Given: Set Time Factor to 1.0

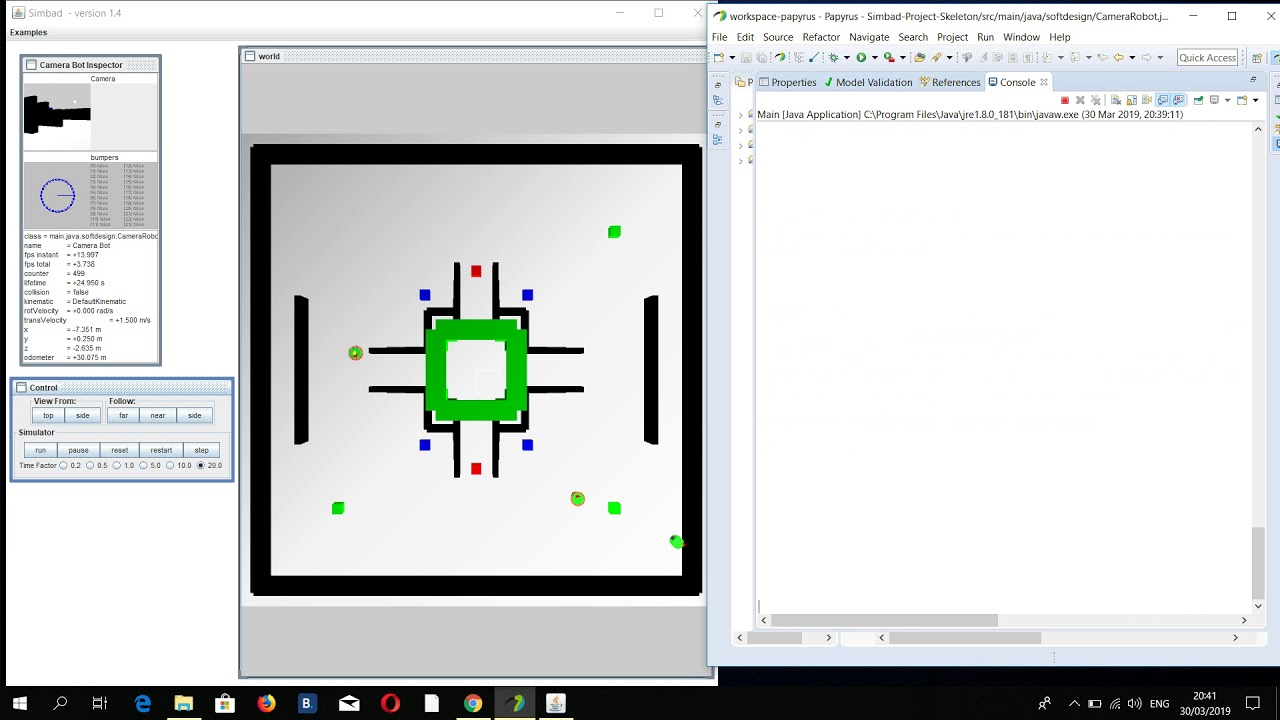Looking at the screenshot, I should click(x=117, y=466).
